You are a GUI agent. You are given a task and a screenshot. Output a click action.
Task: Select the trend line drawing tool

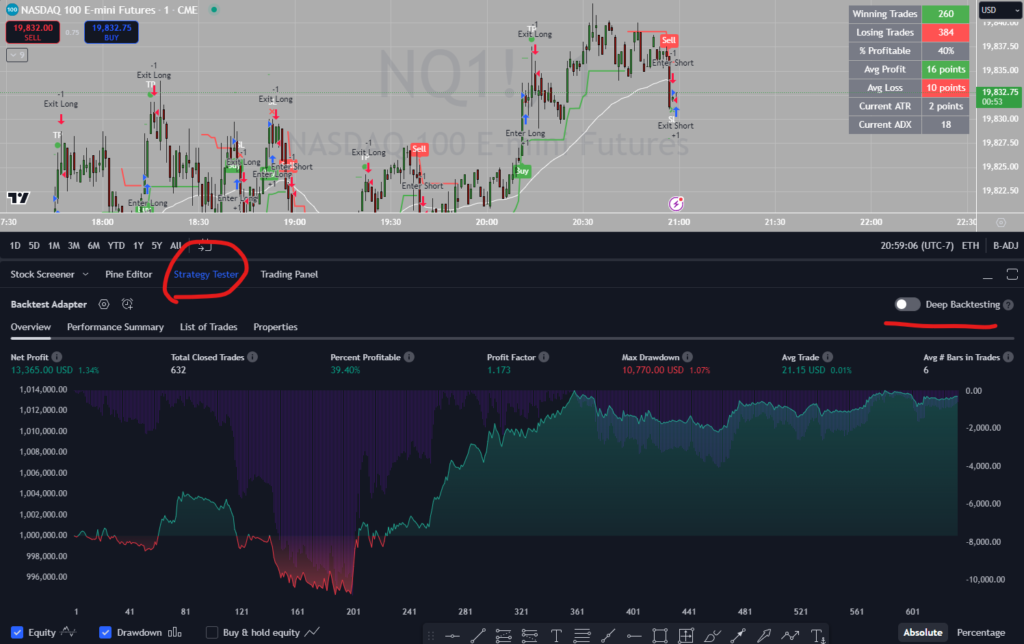(479, 634)
